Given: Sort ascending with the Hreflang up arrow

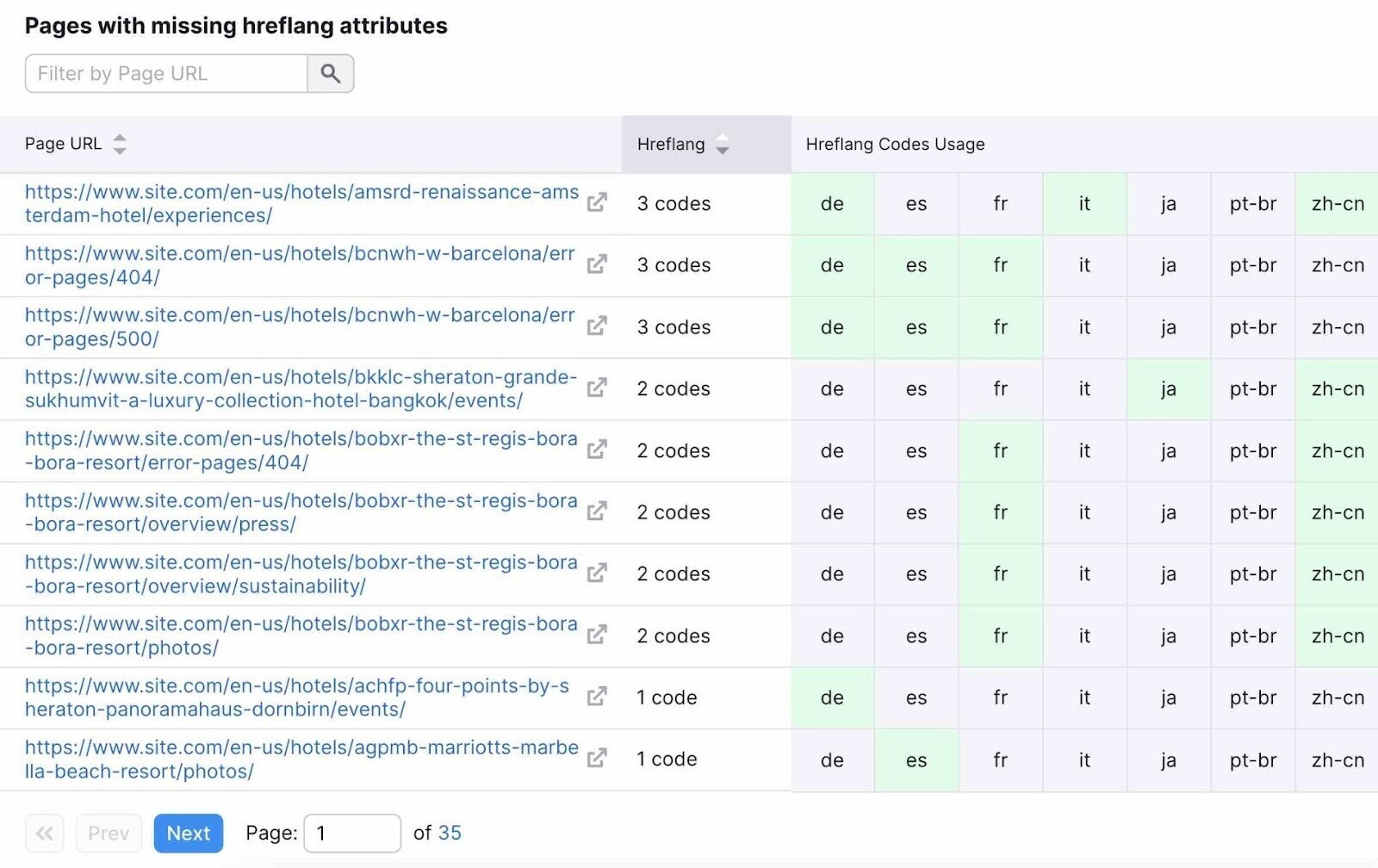Looking at the screenshot, I should tap(722, 139).
